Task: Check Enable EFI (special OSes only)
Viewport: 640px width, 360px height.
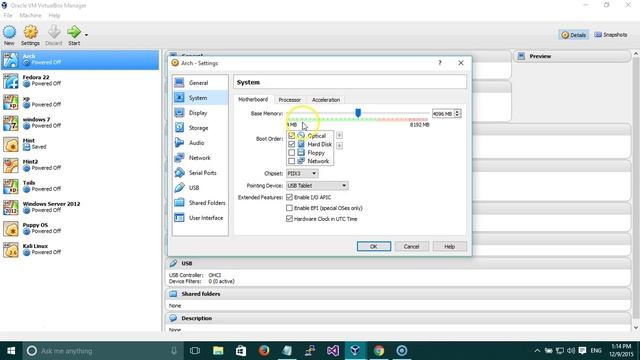Action: click(289, 208)
